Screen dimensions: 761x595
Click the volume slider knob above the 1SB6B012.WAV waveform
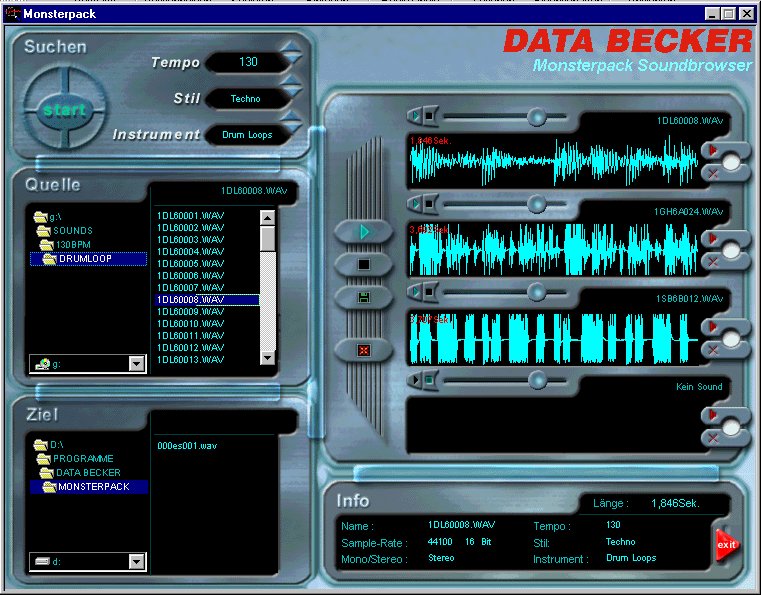[537, 292]
